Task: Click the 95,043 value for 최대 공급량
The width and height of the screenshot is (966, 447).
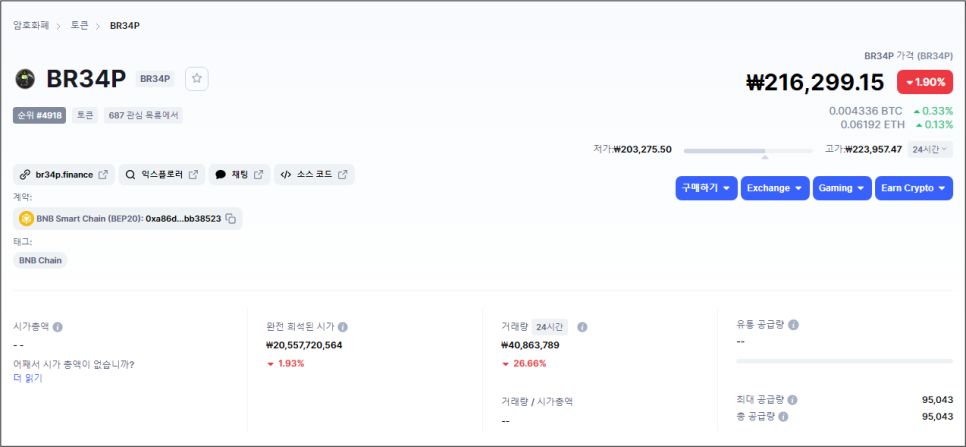Action: click(x=937, y=400)
